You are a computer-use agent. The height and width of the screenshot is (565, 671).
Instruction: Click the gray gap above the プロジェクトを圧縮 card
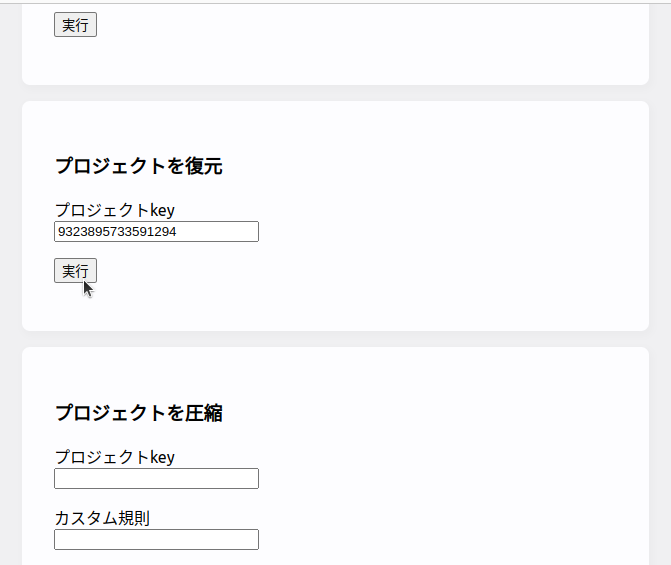(335, 339)
